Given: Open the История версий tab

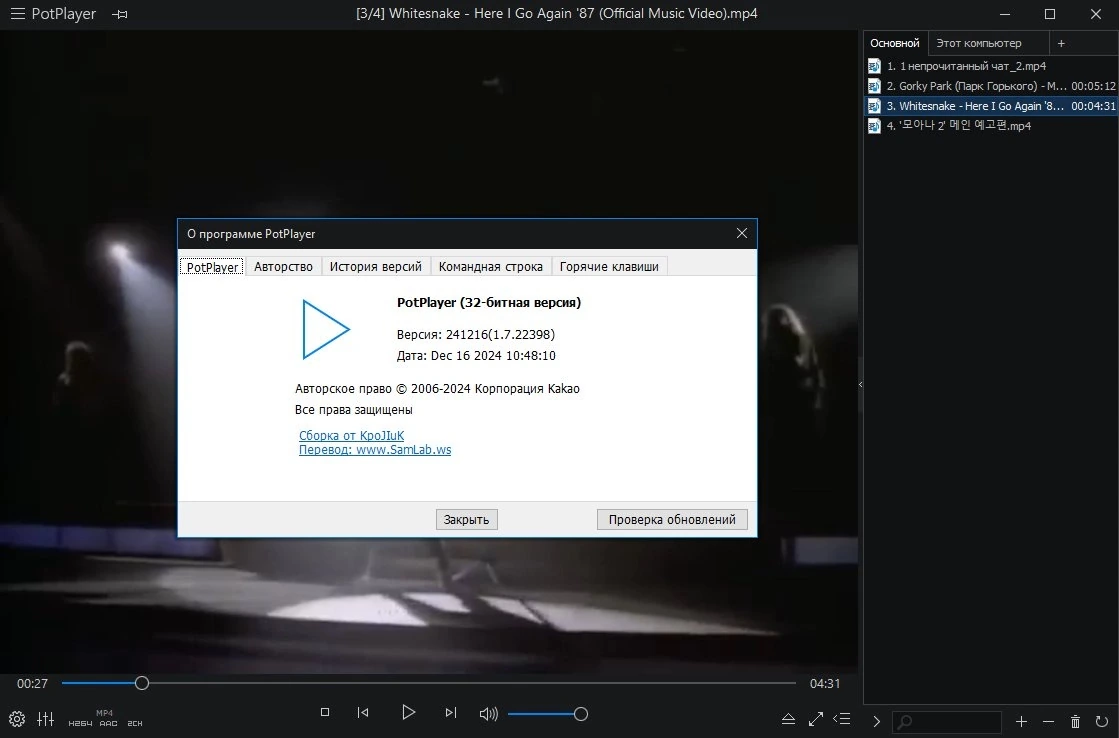Looking at the screenshot, I should click(375, 266).
